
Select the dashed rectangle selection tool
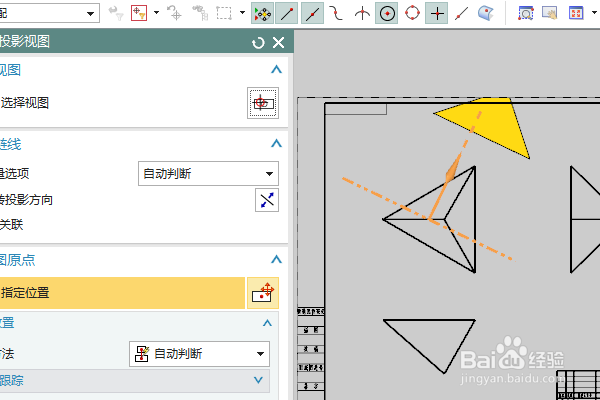tap(224, 13)
